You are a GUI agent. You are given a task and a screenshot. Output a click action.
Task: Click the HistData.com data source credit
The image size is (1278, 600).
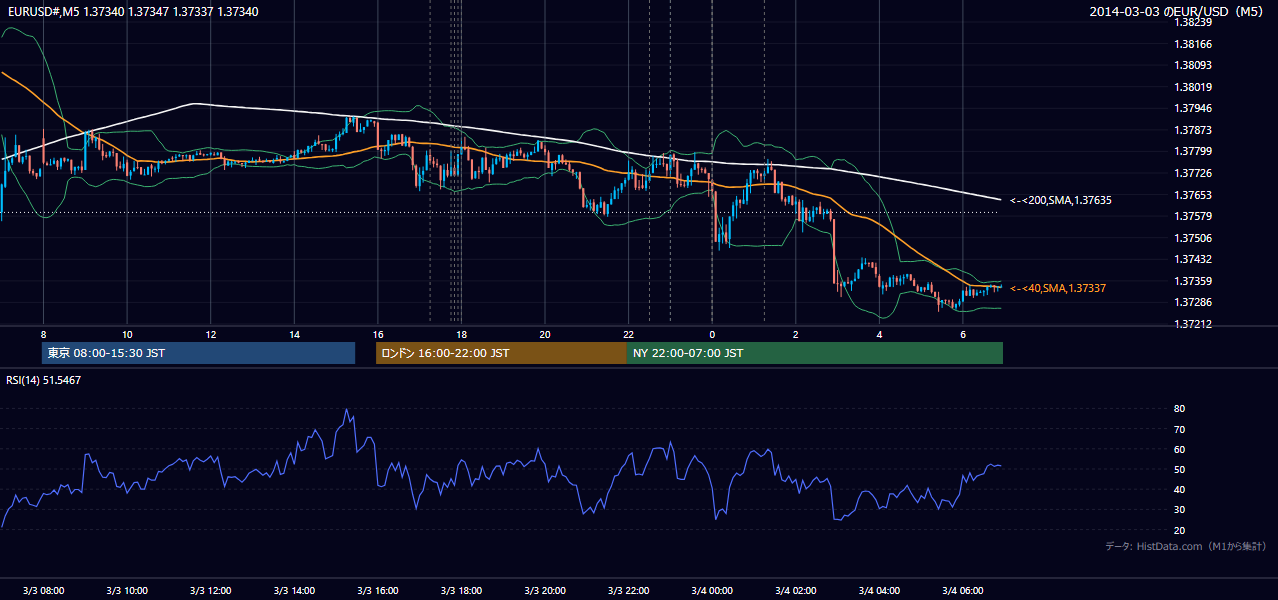[1186, 546]
